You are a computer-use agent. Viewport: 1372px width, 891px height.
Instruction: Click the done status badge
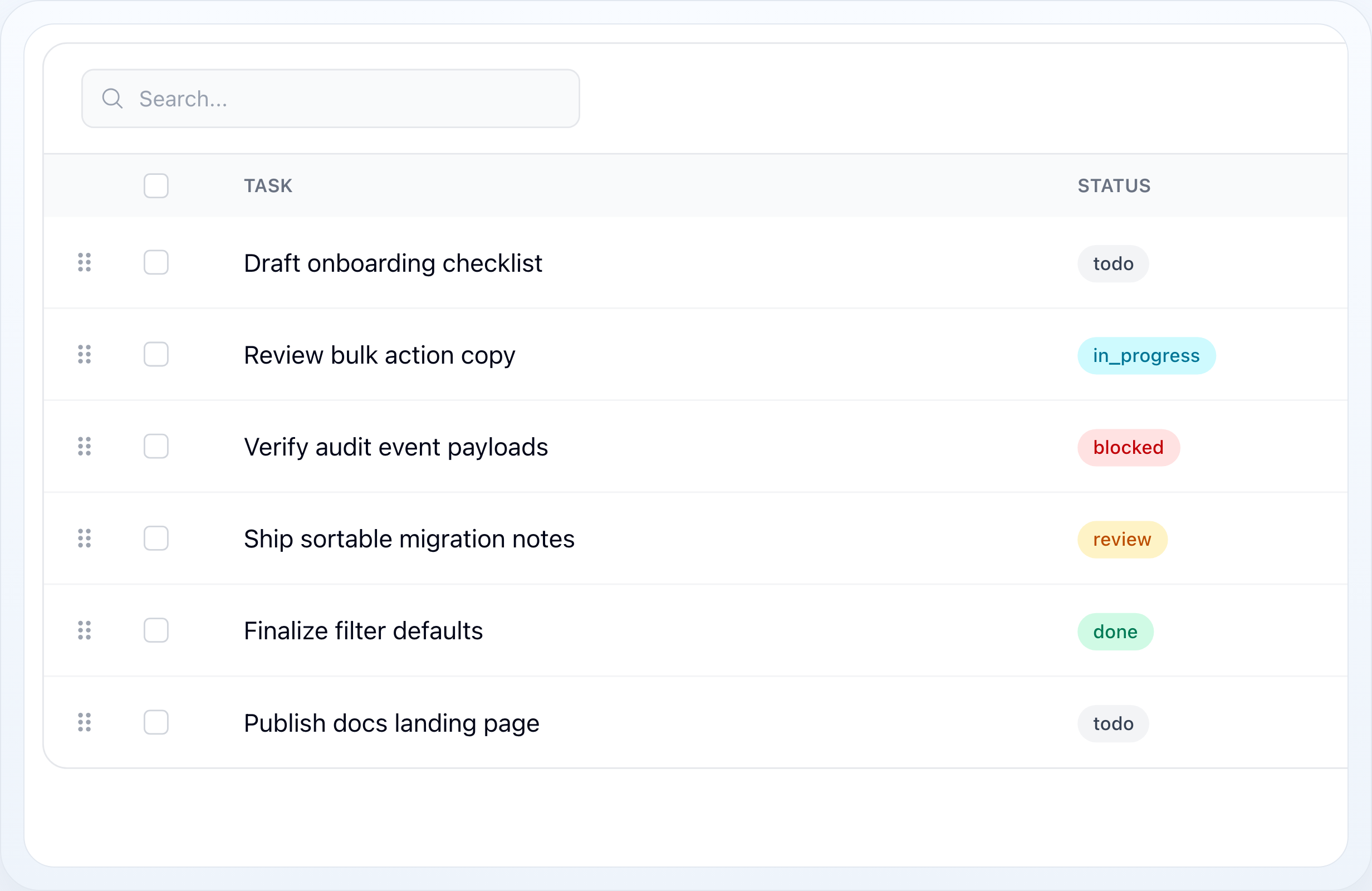click(x=1115, y=631)
